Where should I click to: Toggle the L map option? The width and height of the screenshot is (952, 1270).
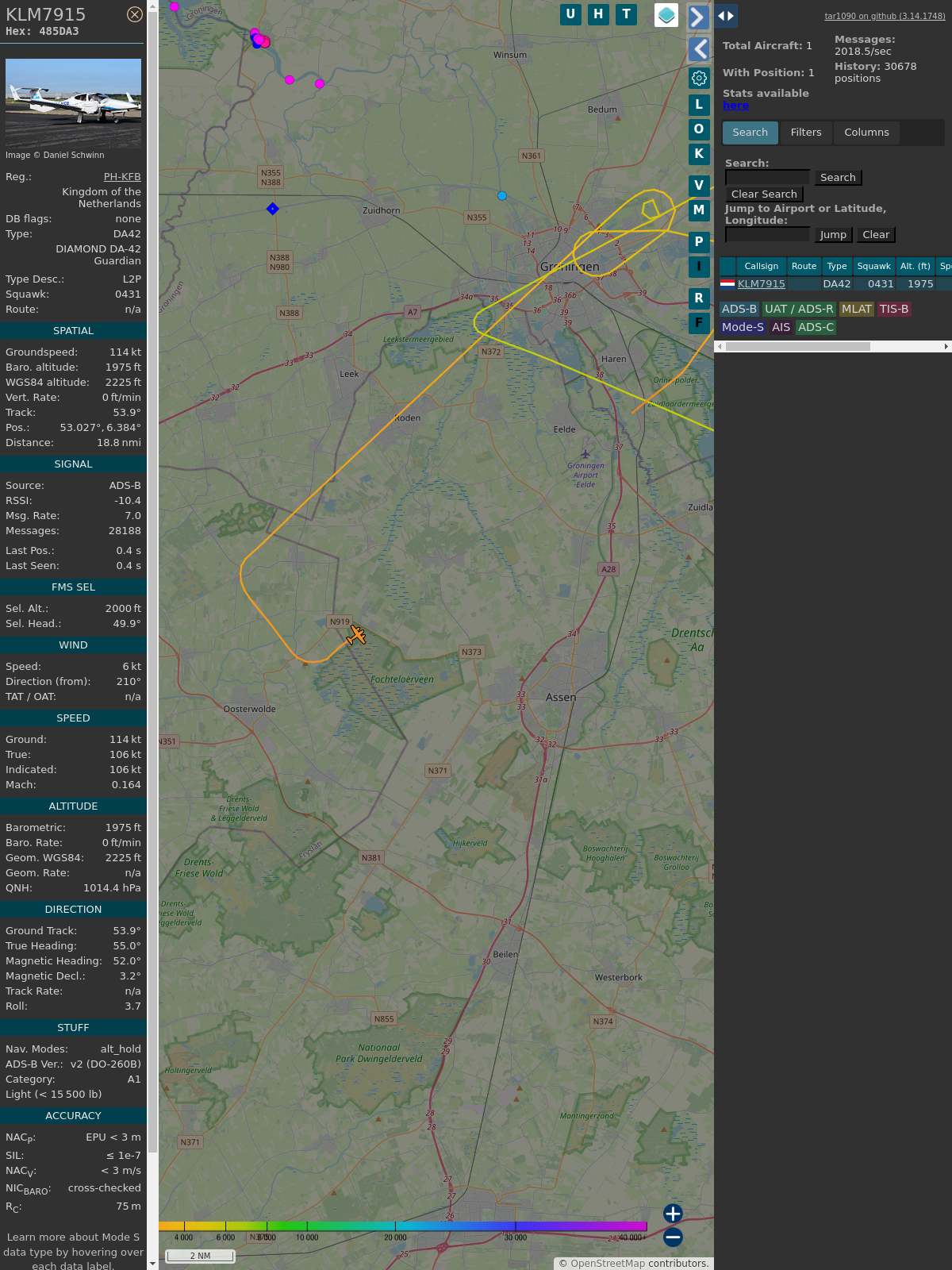(699, 104)
